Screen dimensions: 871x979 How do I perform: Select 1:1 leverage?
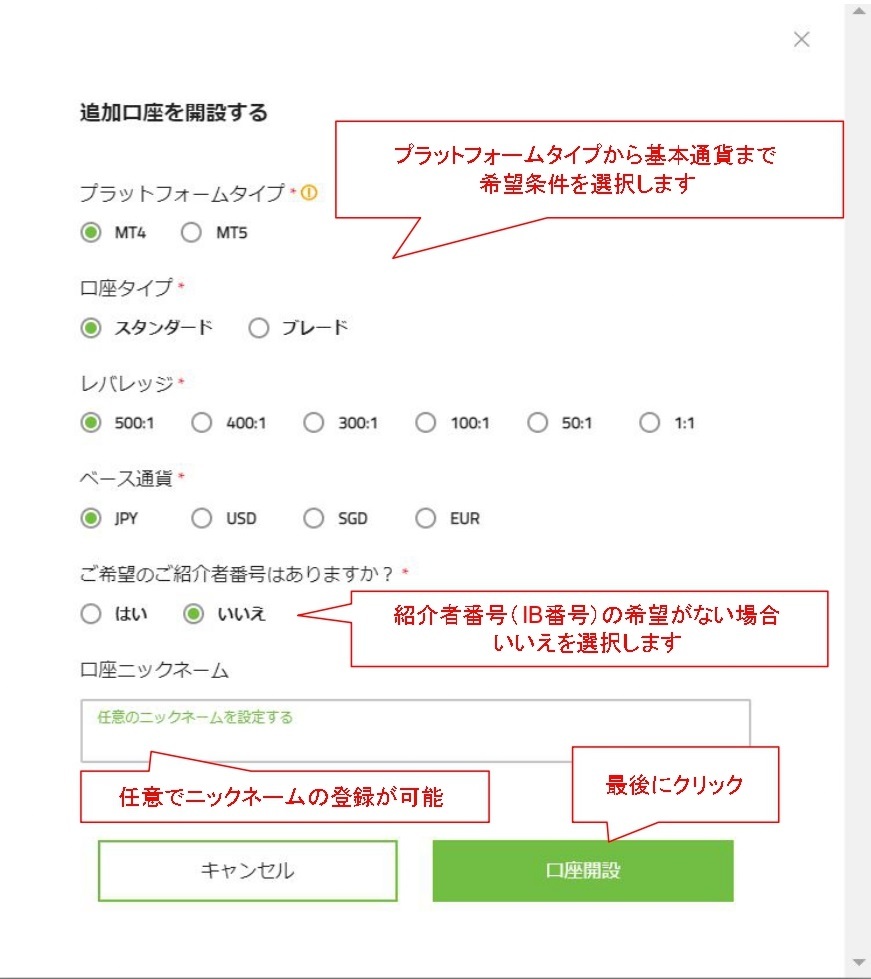[650, 423]
